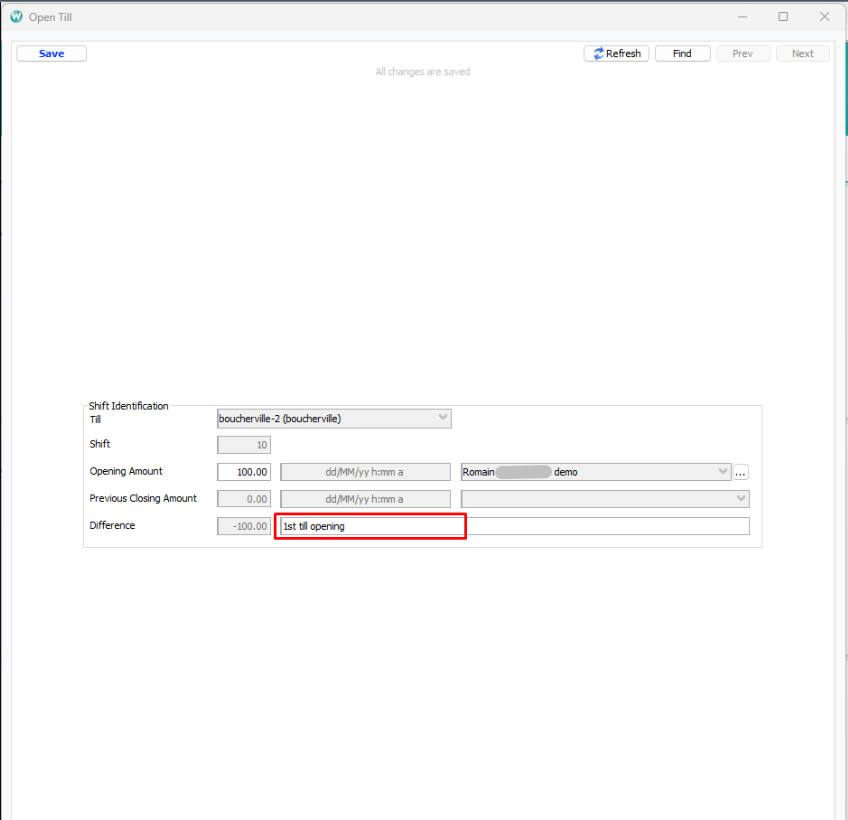Click the Difference amount field
848x820 pixels.
244,526
